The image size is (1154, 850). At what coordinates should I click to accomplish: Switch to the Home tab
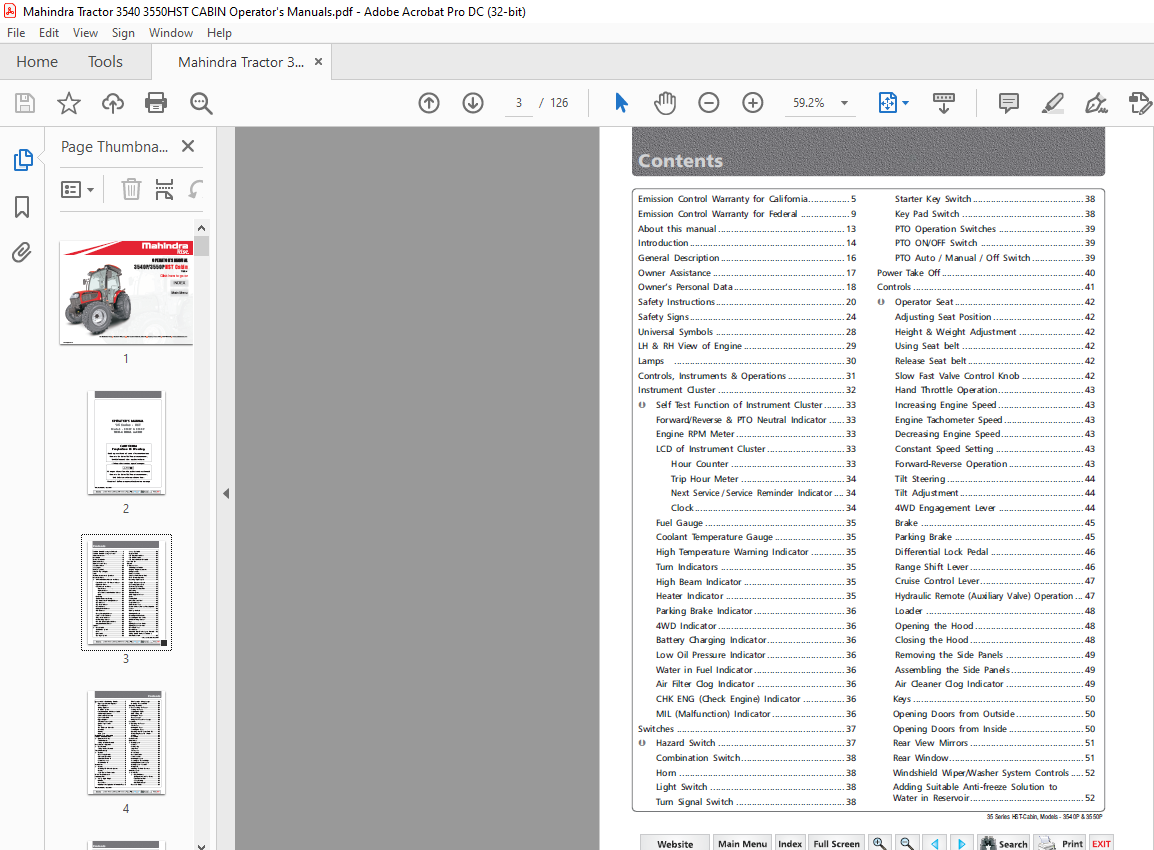click(37, 62)
